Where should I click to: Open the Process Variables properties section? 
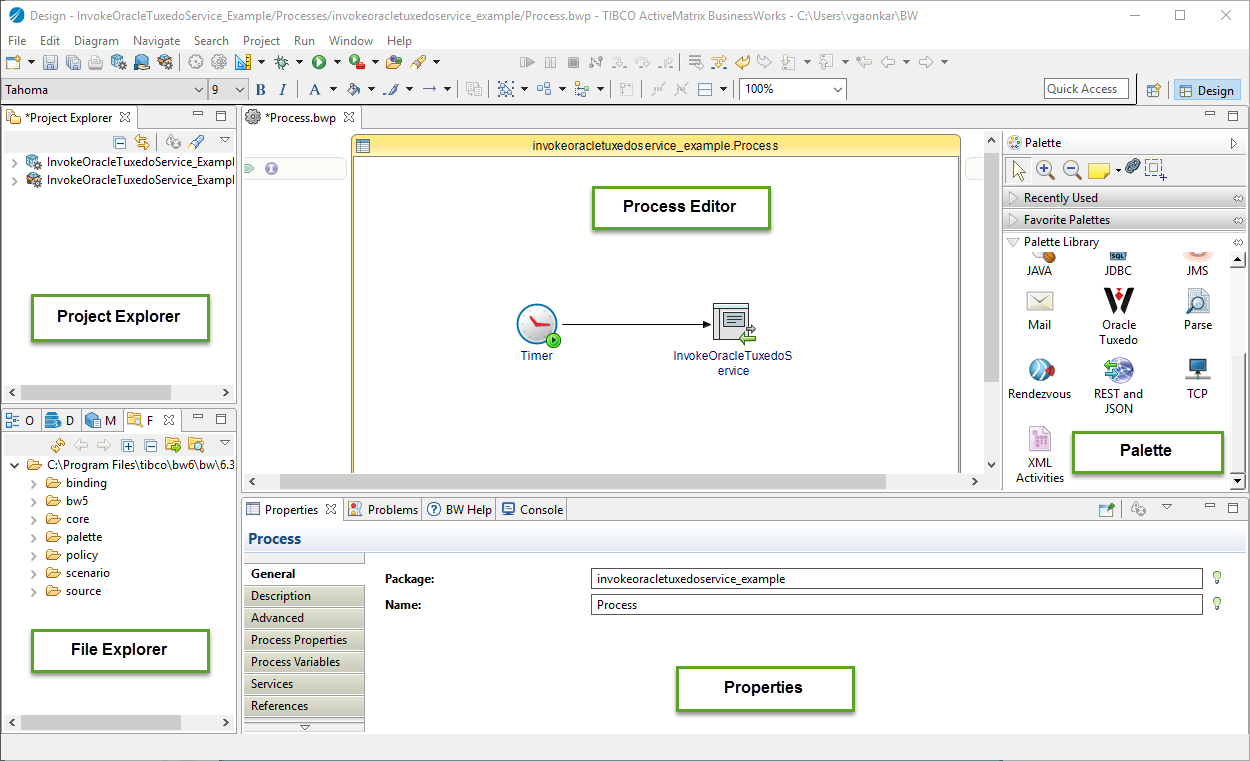coord(295,662)
